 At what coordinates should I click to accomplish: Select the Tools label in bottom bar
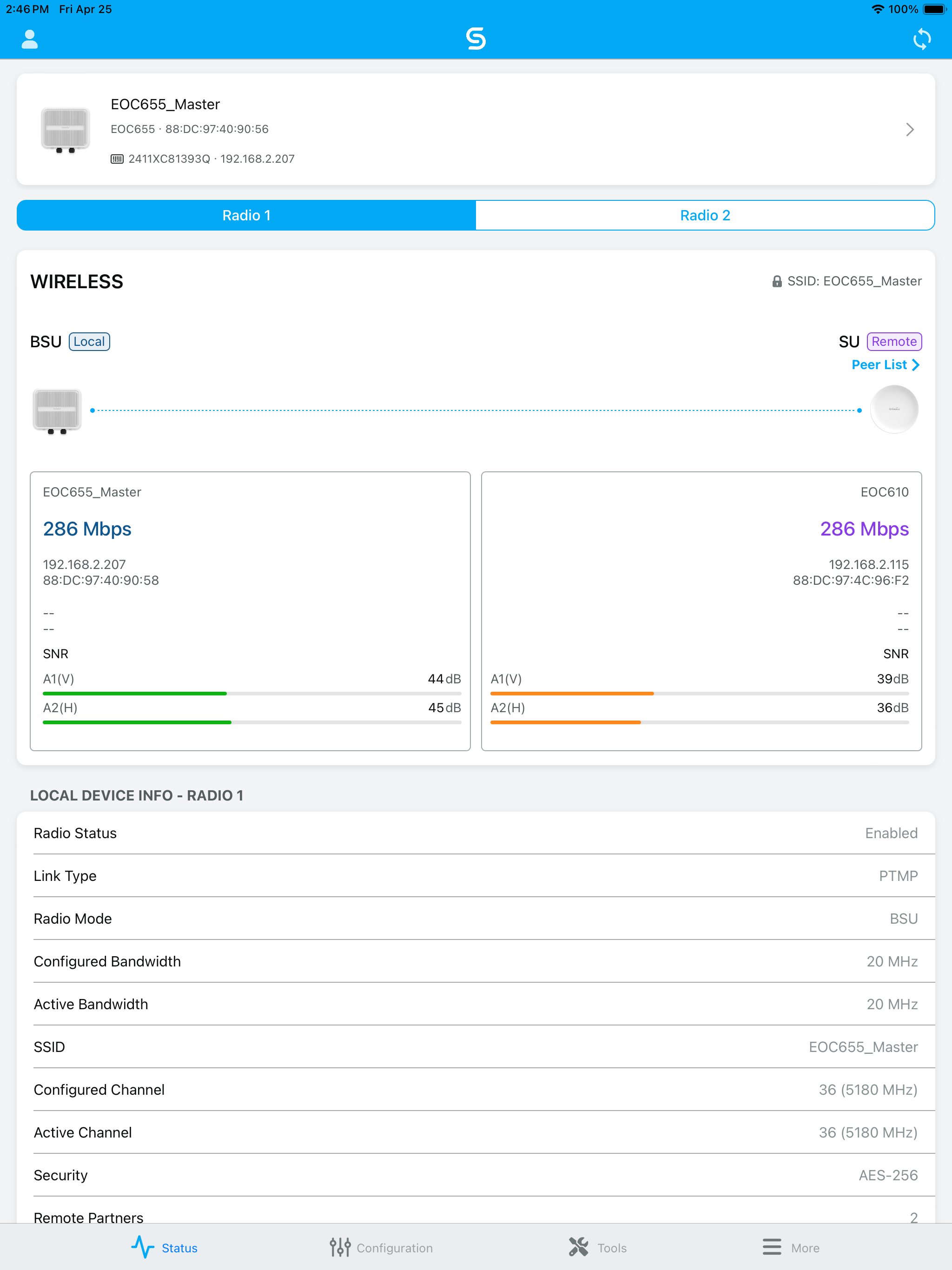[612, 1248]
